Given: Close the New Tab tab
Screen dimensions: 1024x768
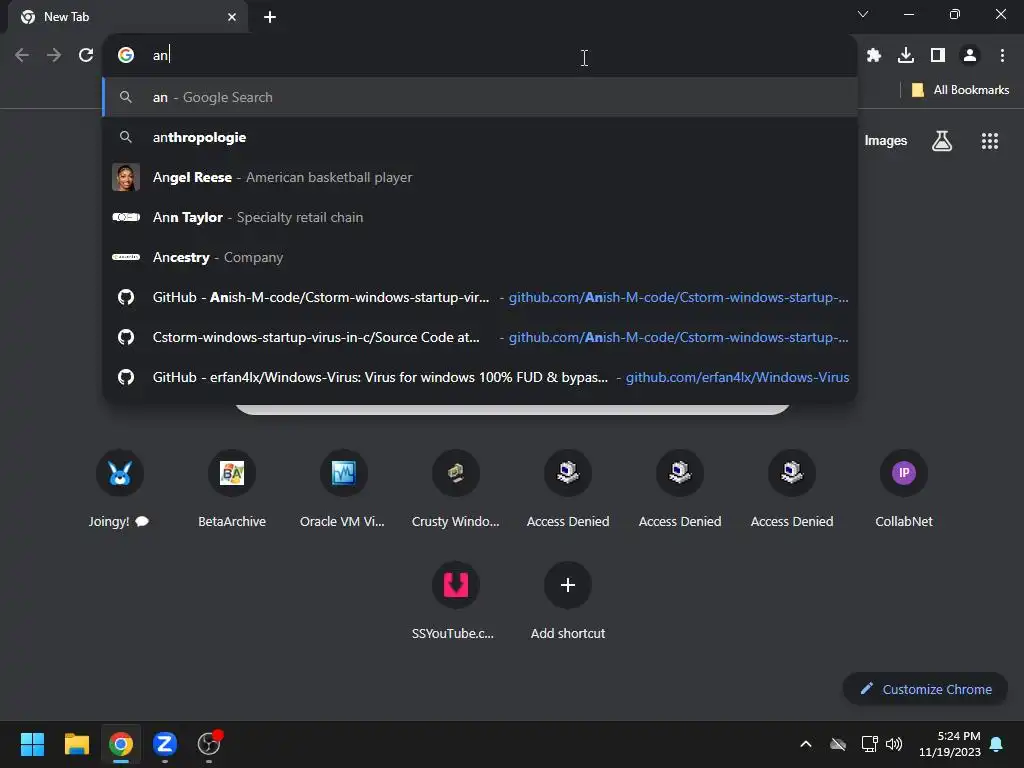Looking at the screenshot, I should click(x=232, y=17).
